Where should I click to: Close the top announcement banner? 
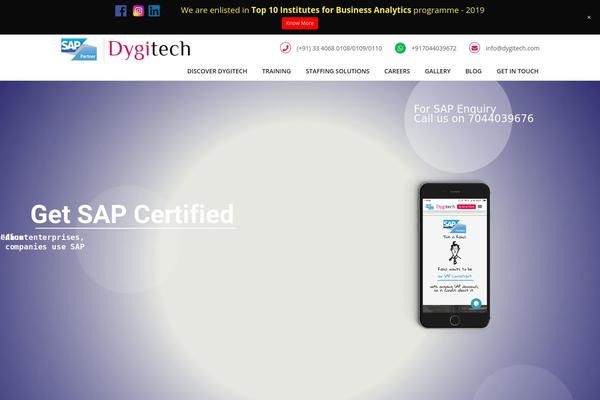pyautogui.click(x=589, y=17)
